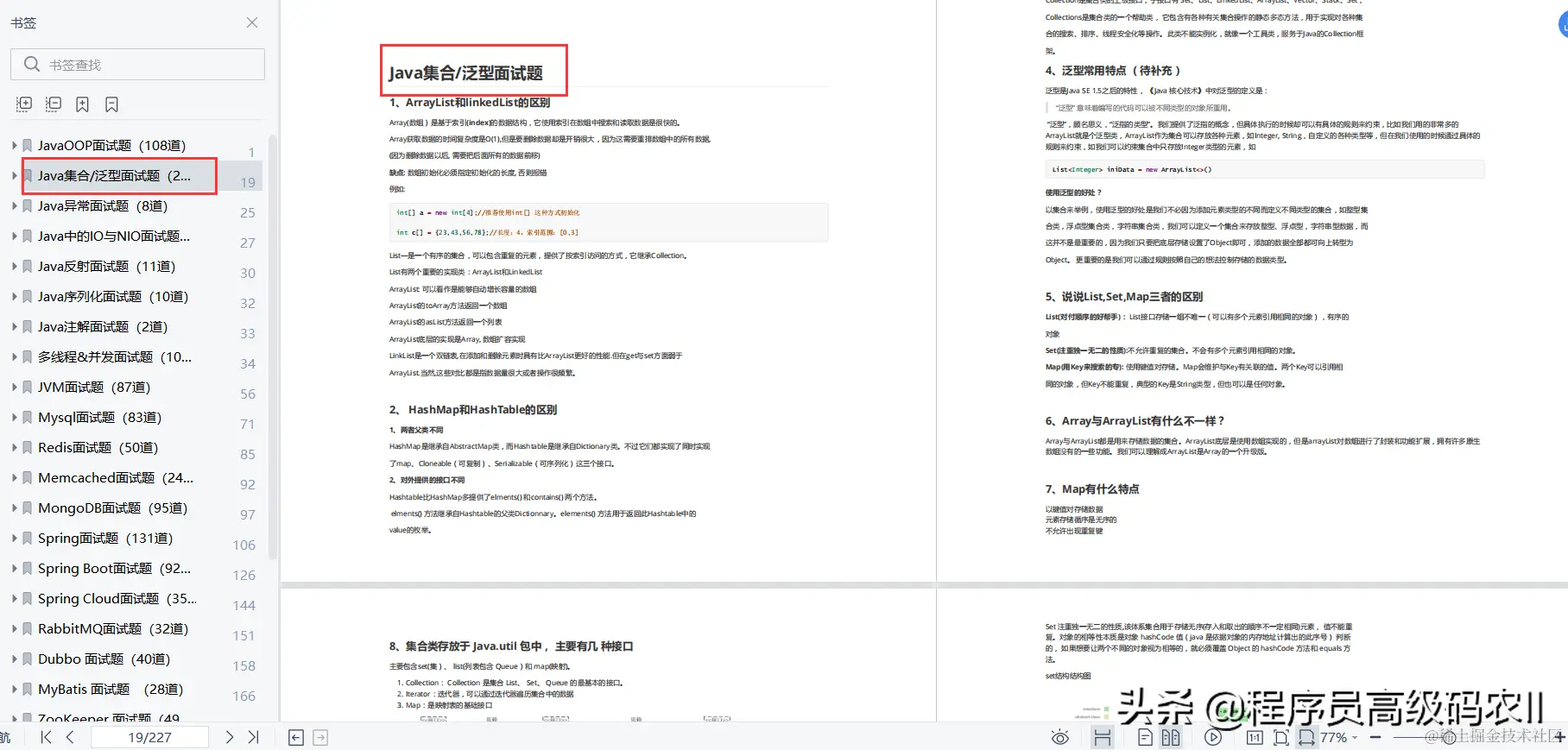This screenshot has height=750, width=1568.
Task: Expand the Mysql面试题 bookmark arrow
Action: [14, 417]
